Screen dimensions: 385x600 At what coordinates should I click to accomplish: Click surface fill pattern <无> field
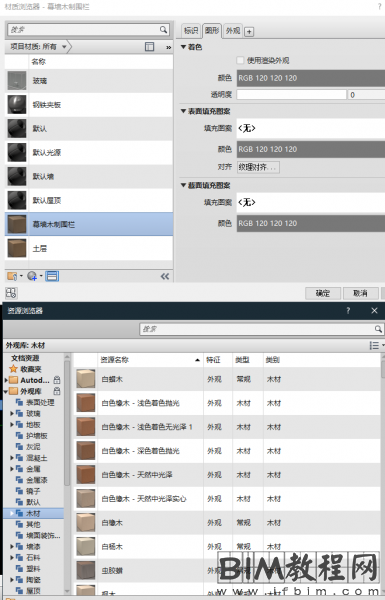(x=311, y=128)
